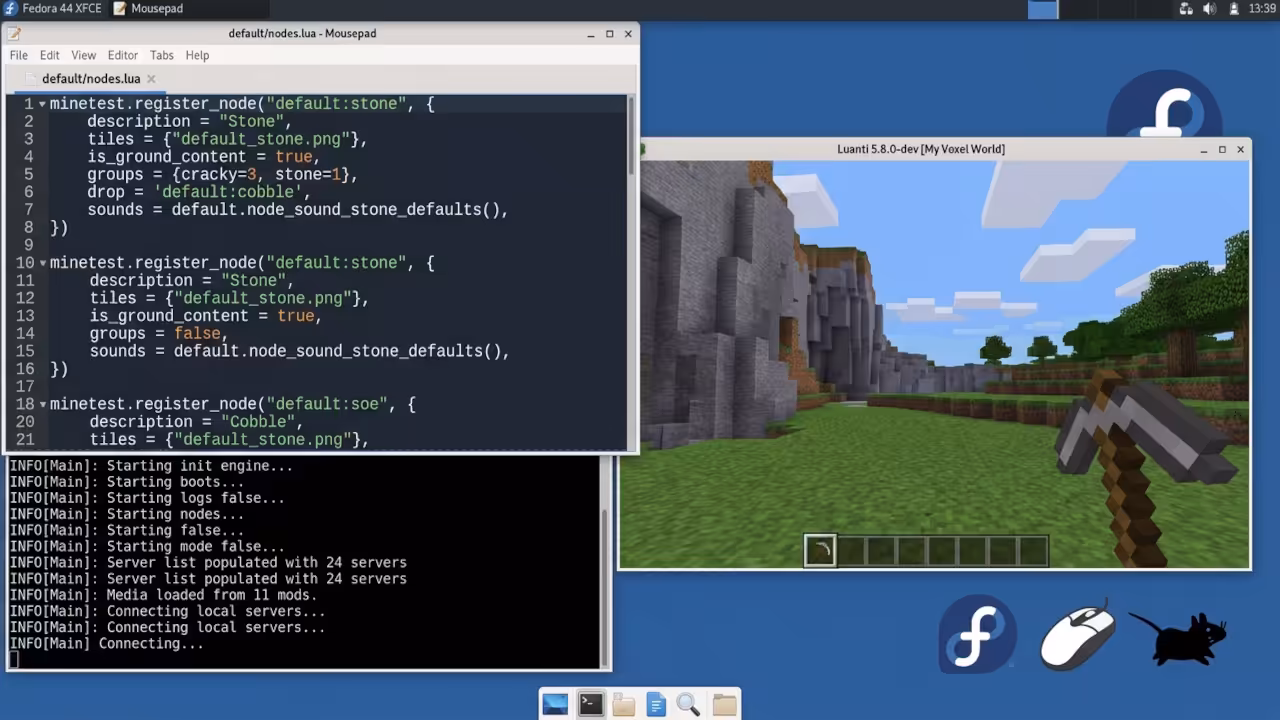The height and width of the screenshot is (720, 1280).
Task: Click code line groups = {cracky=3, stone=1}
Action: tap(222, 174)
